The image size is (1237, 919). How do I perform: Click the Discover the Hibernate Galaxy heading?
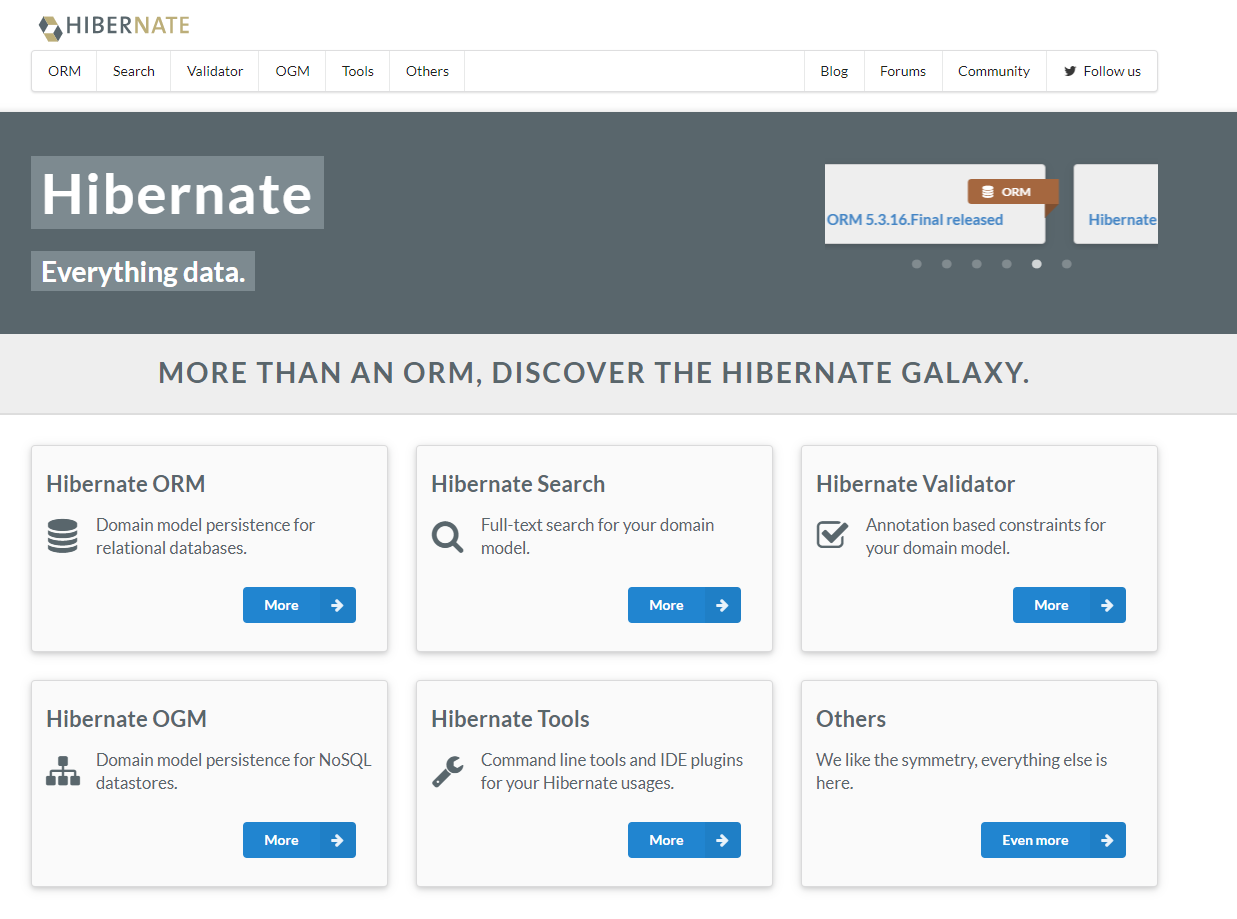pos(594,373)
